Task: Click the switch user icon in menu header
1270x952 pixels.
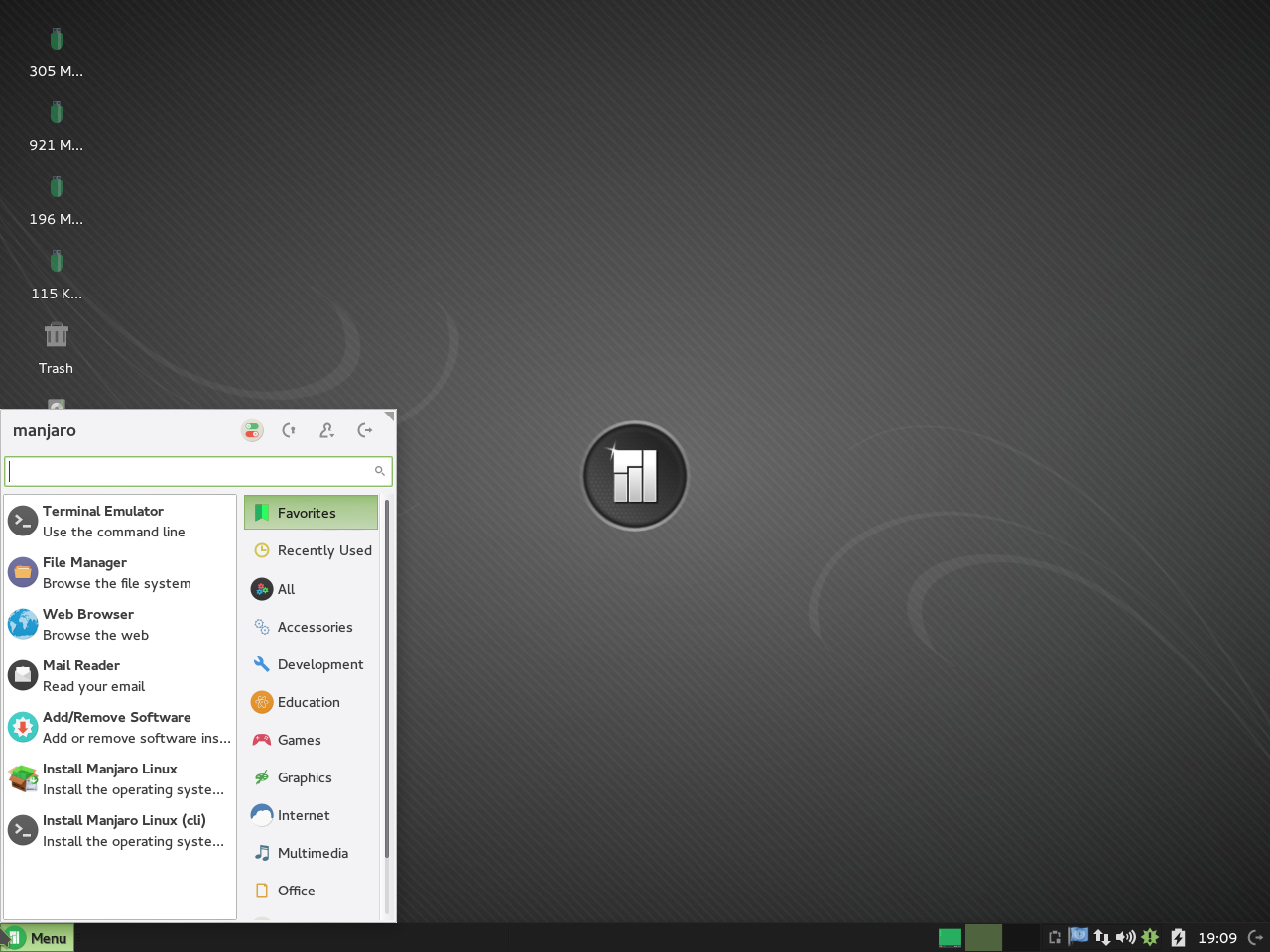Action: (326, 430)
